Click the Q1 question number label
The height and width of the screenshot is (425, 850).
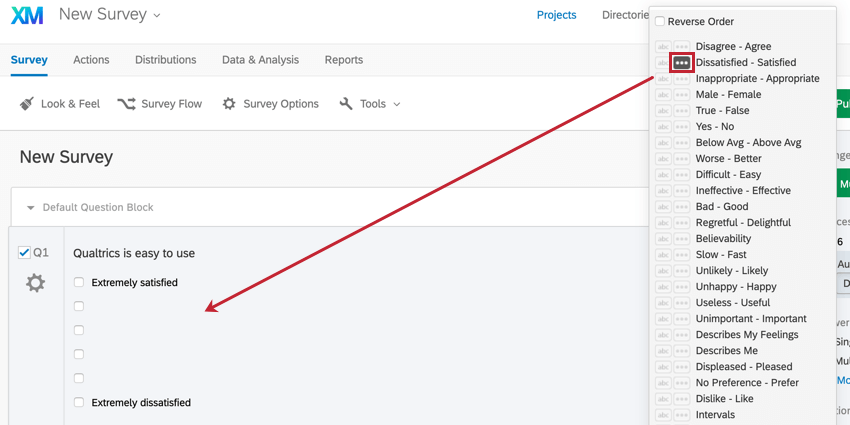click(41, 253)
